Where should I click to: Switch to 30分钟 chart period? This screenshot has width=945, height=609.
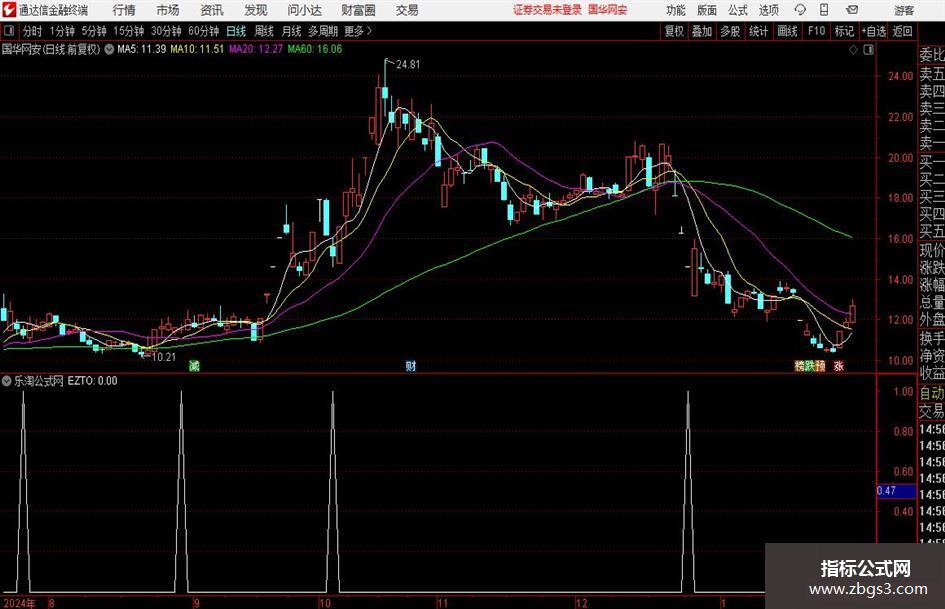[166, 31]
